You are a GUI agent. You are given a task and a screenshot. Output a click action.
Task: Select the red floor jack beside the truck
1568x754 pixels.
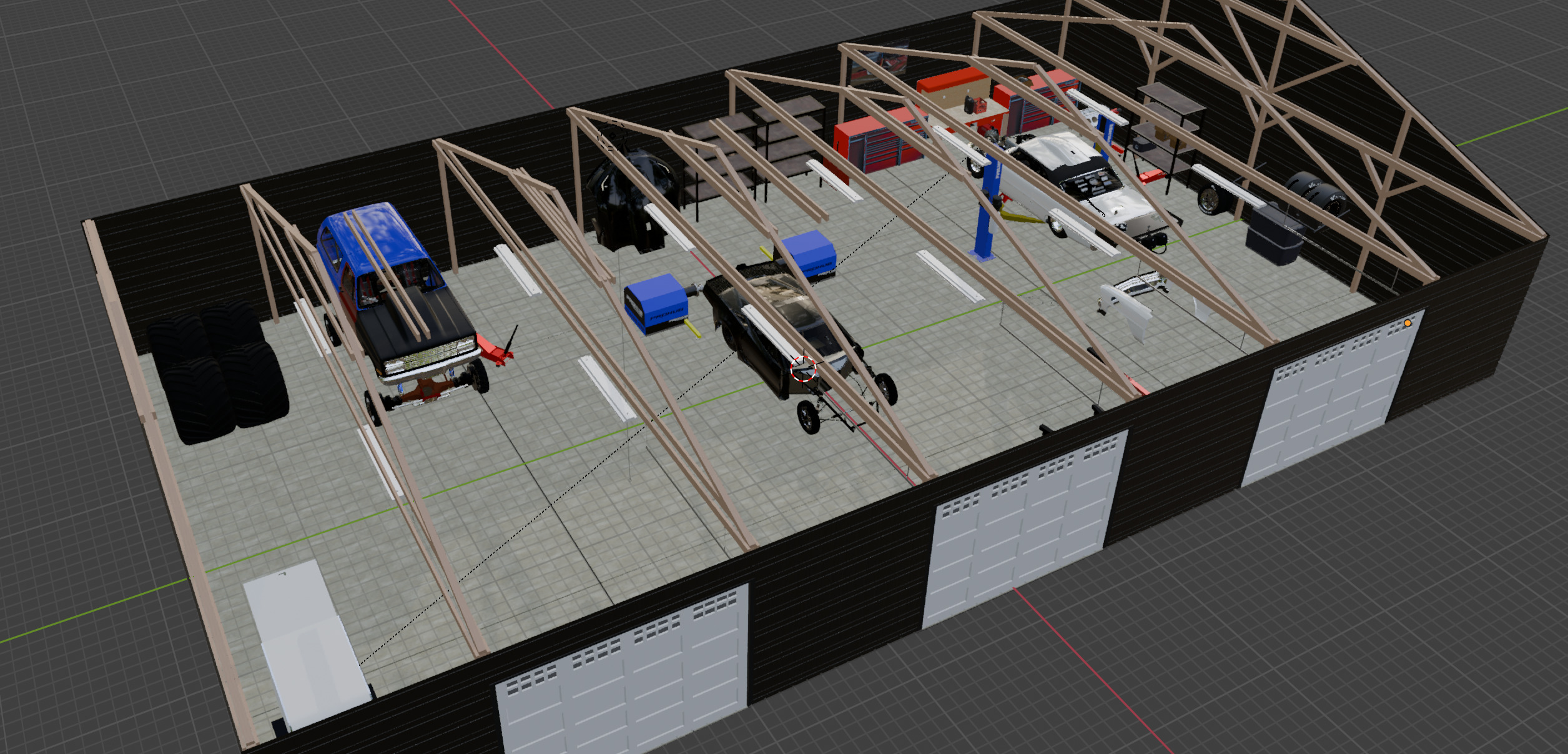496,349
